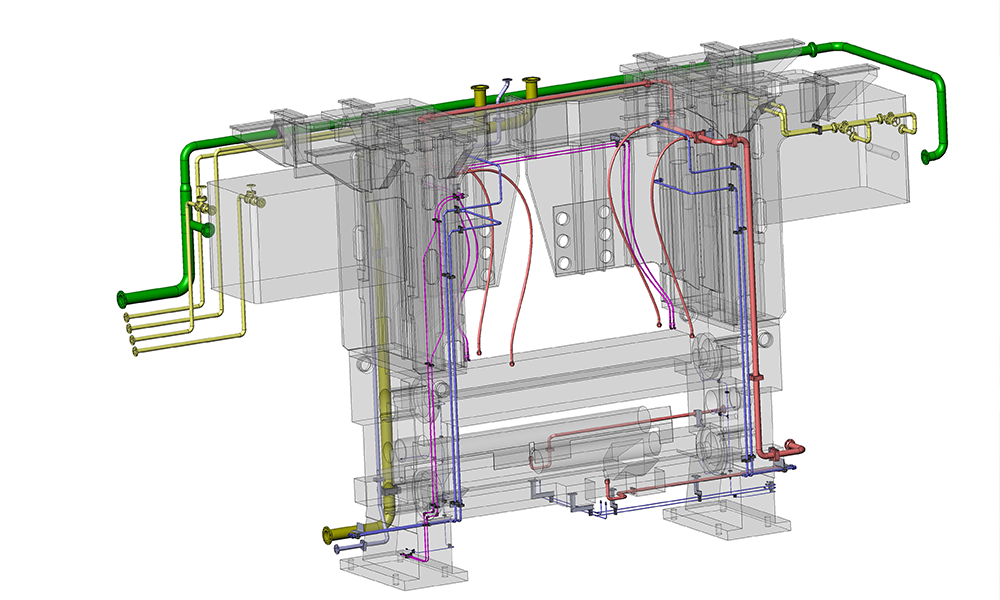Click the topmost of the four yellow pipe ends
1000x600 pixels.
[x=126, y=316]
